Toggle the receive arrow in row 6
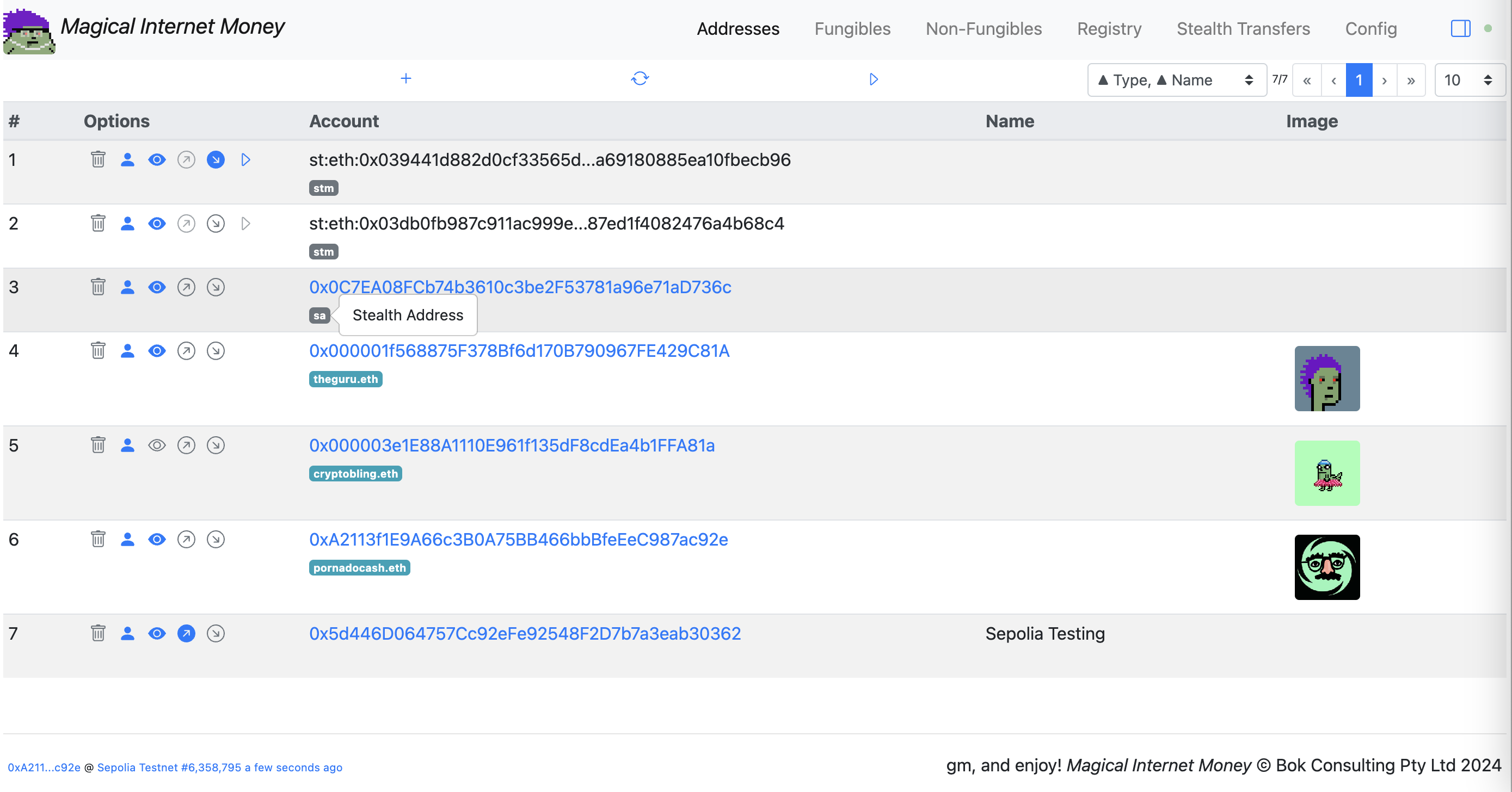The height and width of the screenshot is (792, 1512). [216, 539]
